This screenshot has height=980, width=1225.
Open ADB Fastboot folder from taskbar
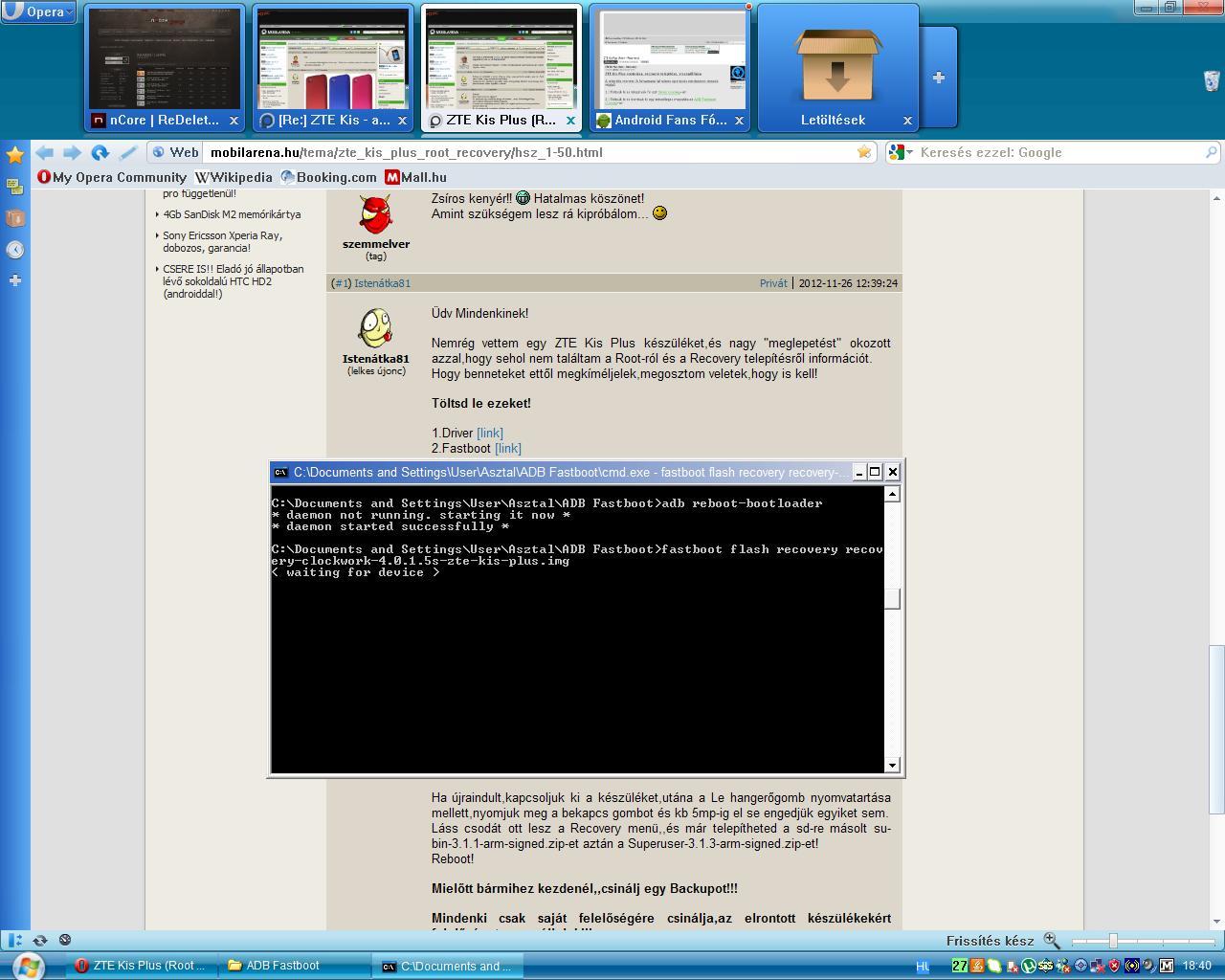click(293, 966)
